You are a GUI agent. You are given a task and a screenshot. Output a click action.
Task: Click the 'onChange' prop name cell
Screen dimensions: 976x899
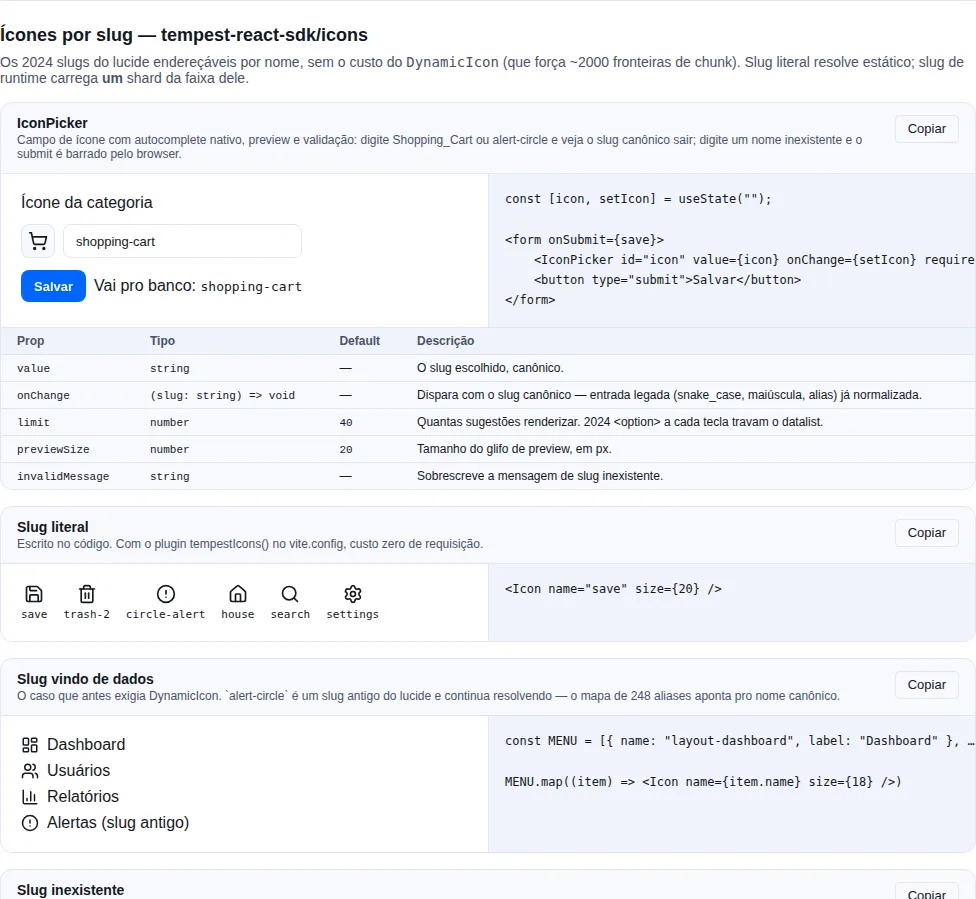coord(44,395)
